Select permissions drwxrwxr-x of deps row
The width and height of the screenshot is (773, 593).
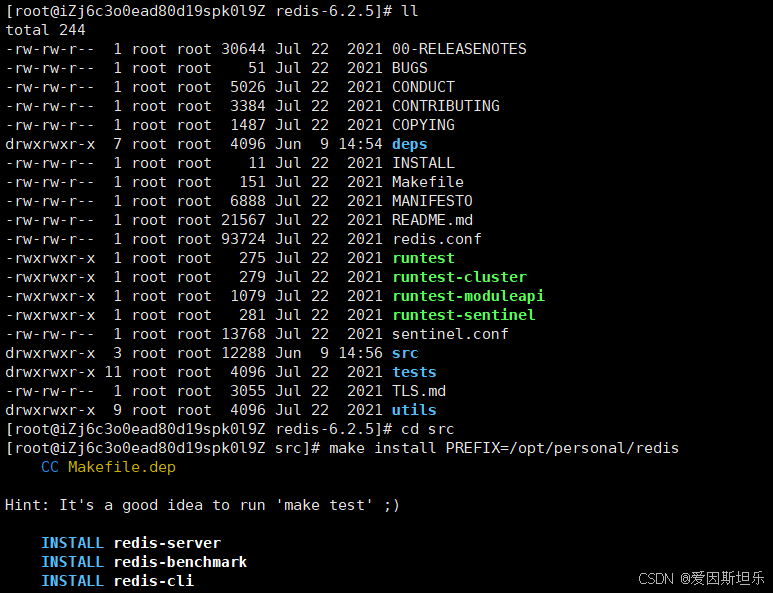50,144
